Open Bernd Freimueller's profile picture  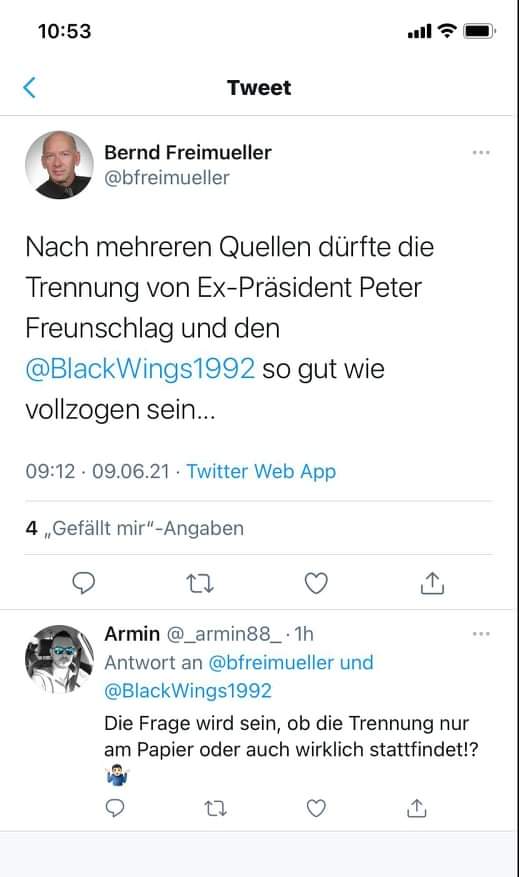pos(59,165)
